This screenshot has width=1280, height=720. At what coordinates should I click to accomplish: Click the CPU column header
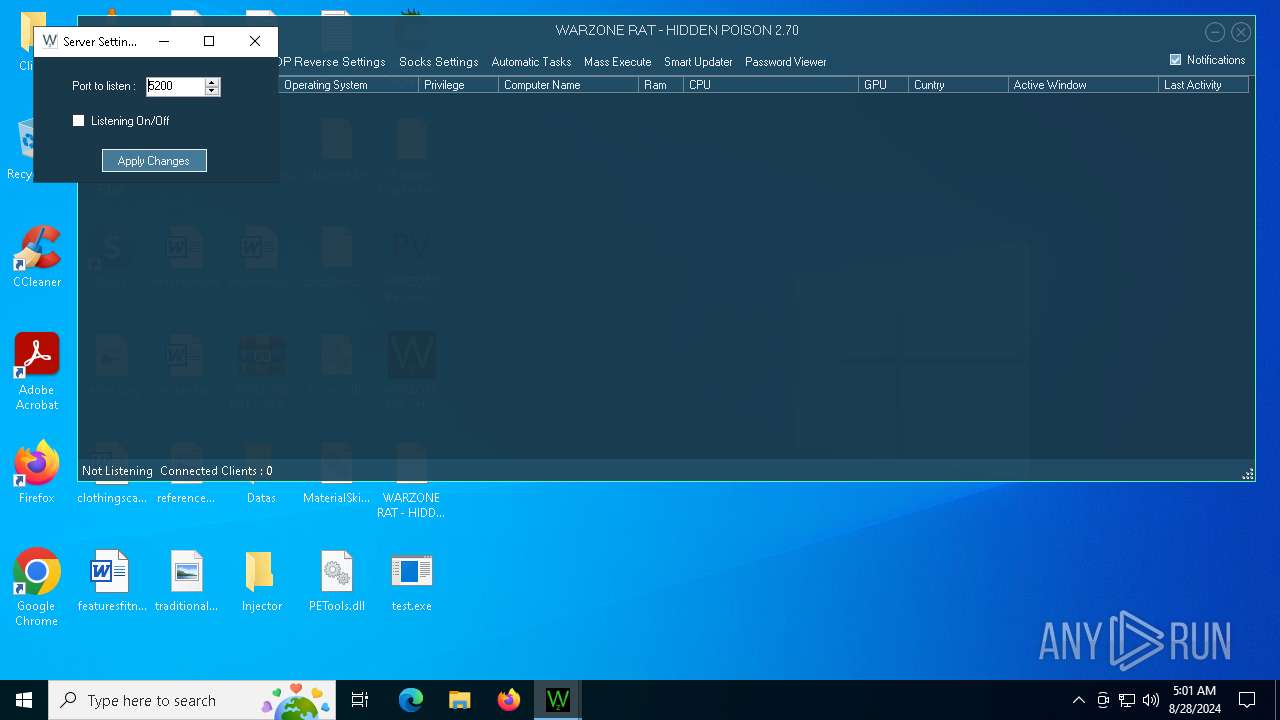click(771, 85)
